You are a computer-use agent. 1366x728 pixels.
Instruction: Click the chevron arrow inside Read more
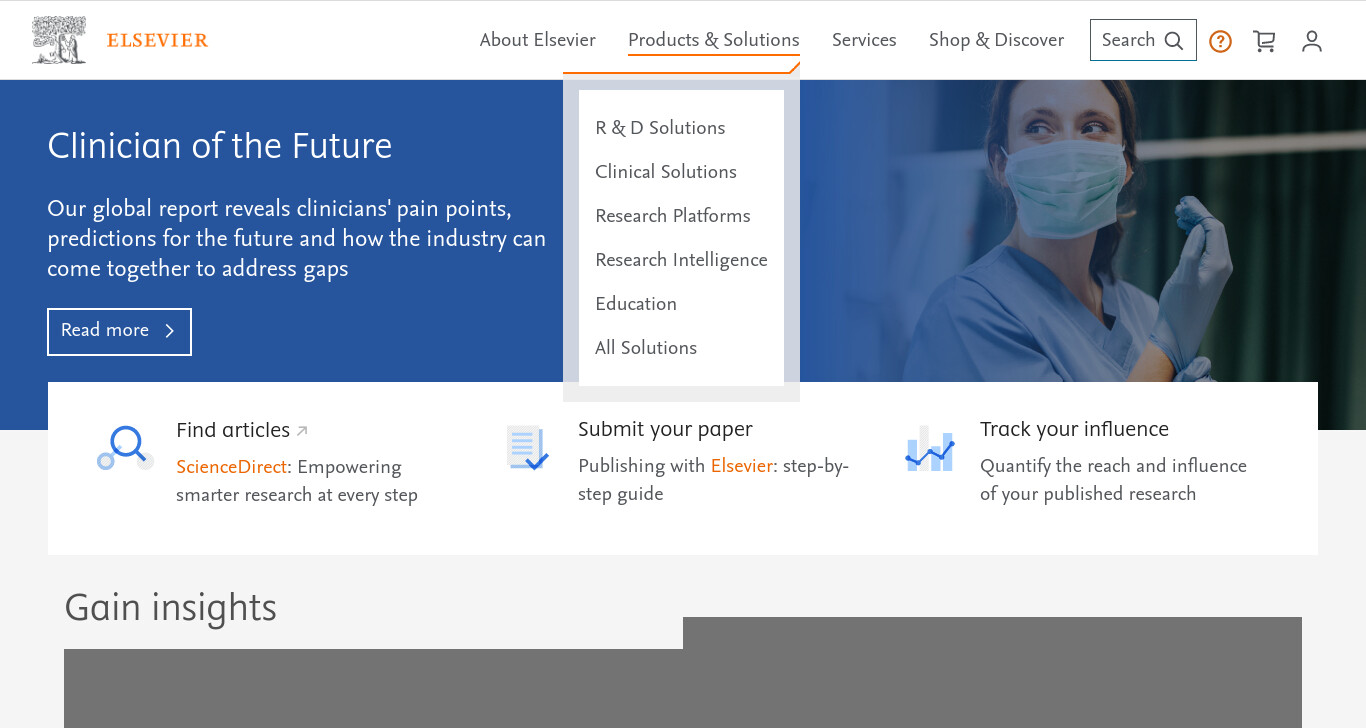click(169, 331)
